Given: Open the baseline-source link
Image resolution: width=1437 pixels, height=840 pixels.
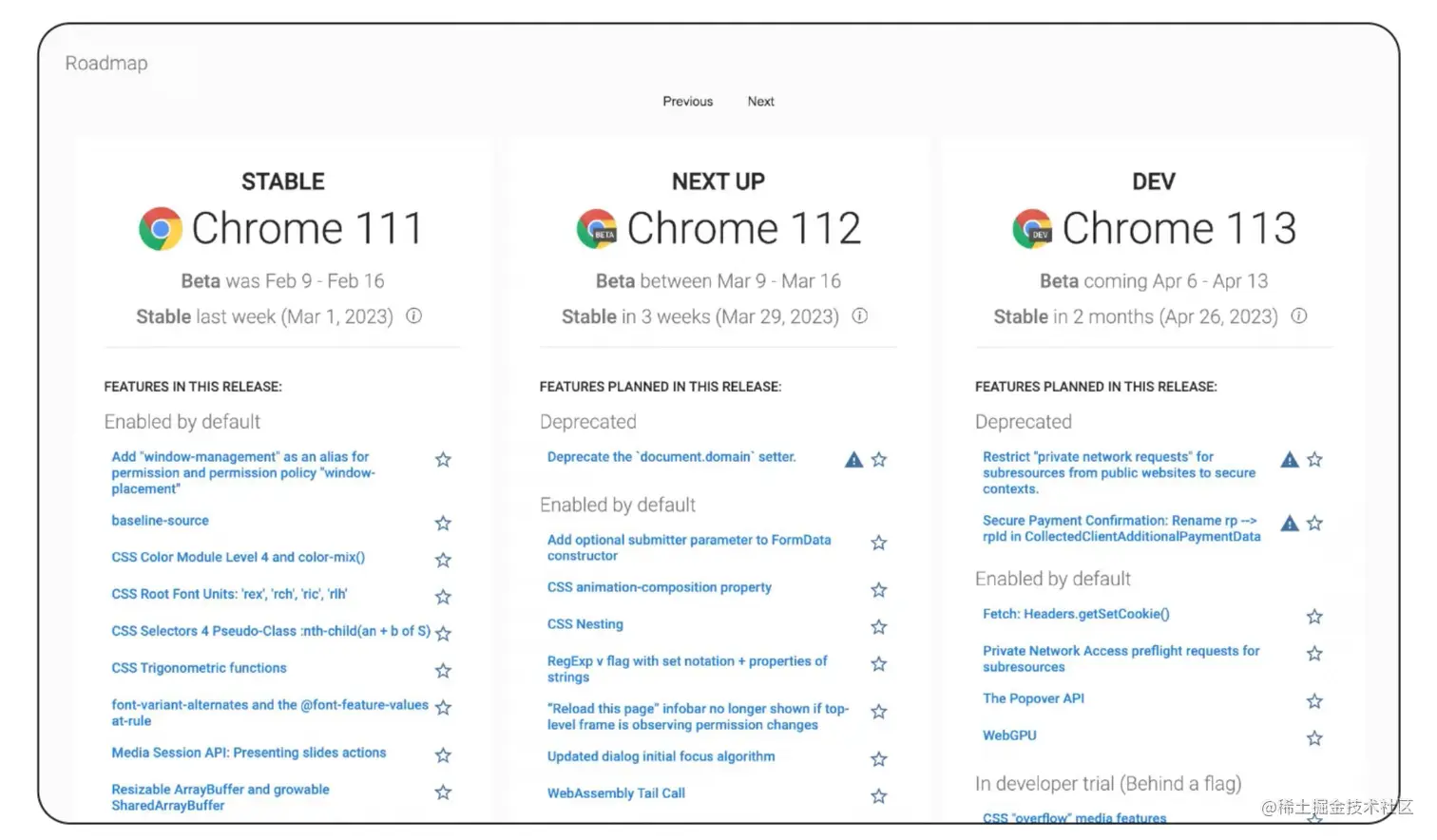Looking at the screenshot, I should (160, 521).
